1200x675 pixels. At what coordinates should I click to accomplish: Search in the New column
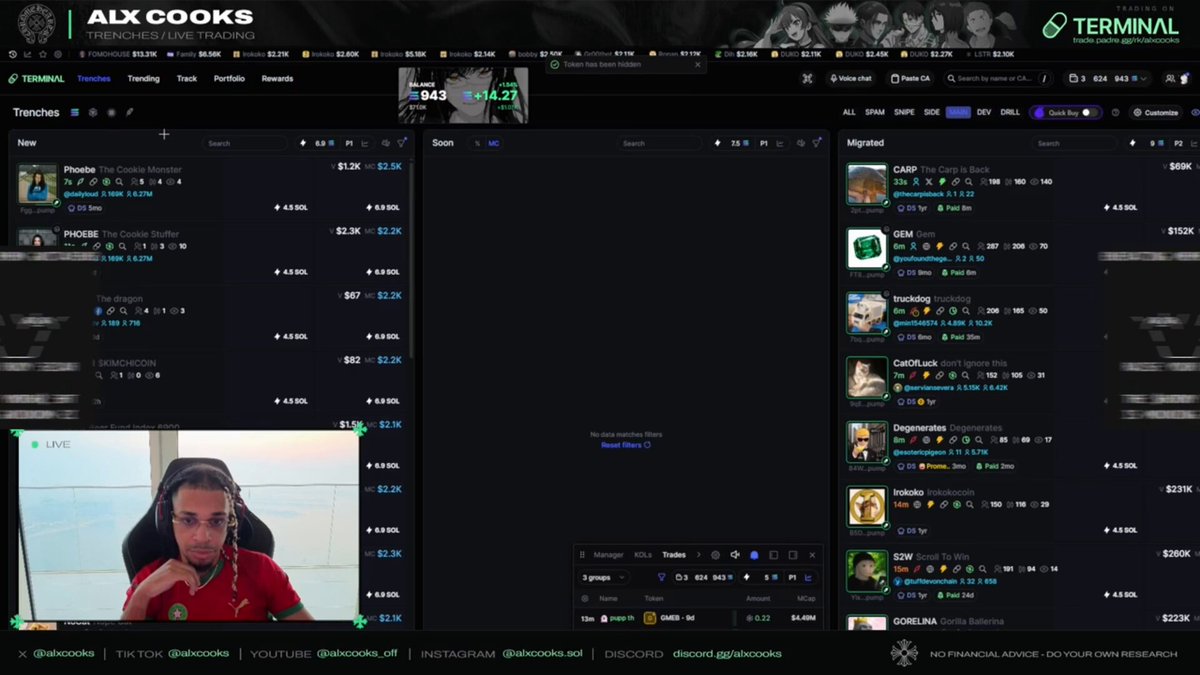pos(245,143)
